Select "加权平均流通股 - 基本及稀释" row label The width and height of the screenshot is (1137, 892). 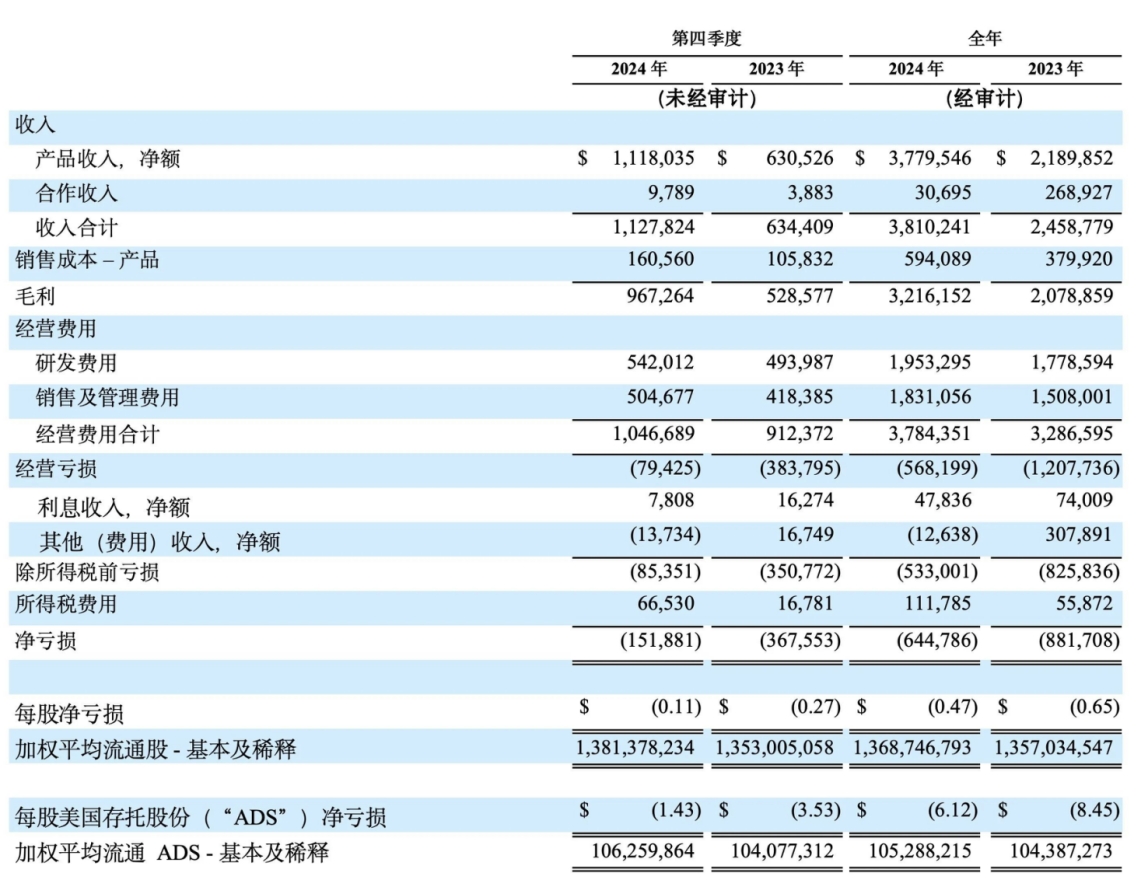point(155,749)
